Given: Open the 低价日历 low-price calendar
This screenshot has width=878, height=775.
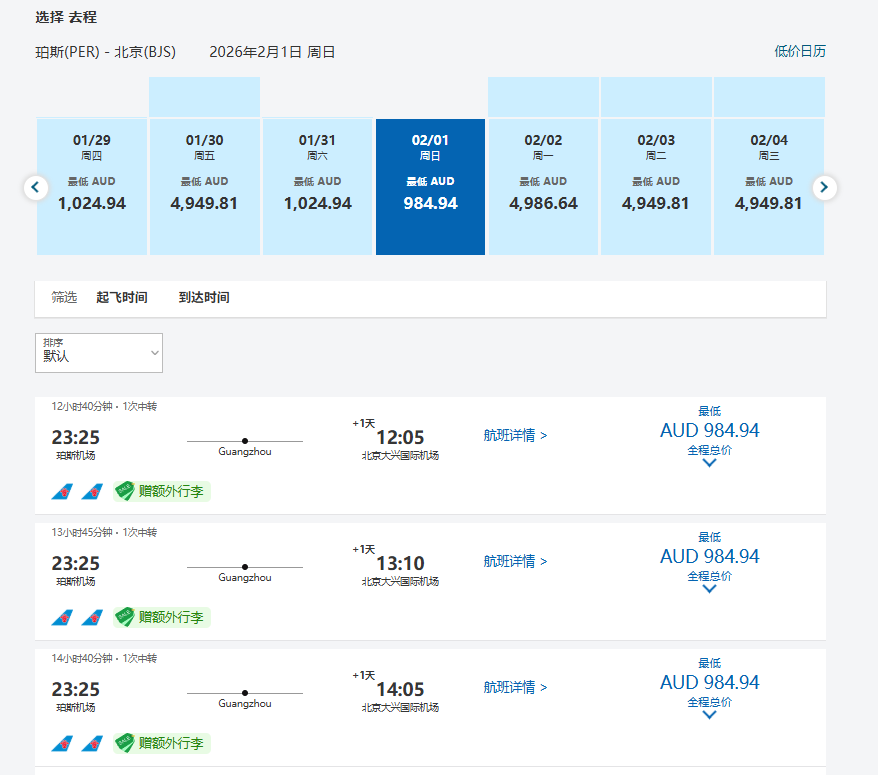Looking at the screenshot, I should click(x=800, y=51).
